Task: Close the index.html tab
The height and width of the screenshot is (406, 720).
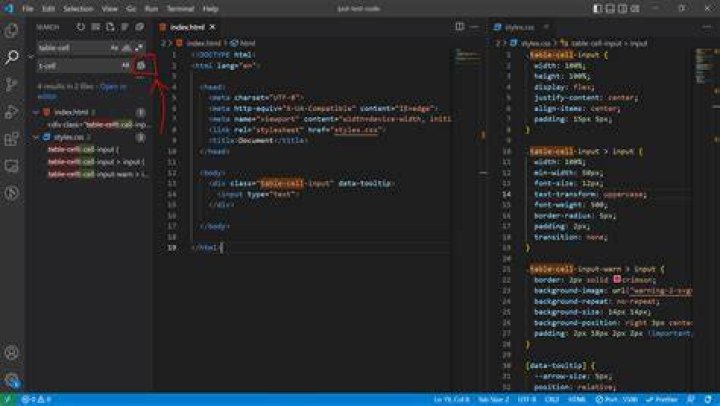Action: tap(213, 27)
